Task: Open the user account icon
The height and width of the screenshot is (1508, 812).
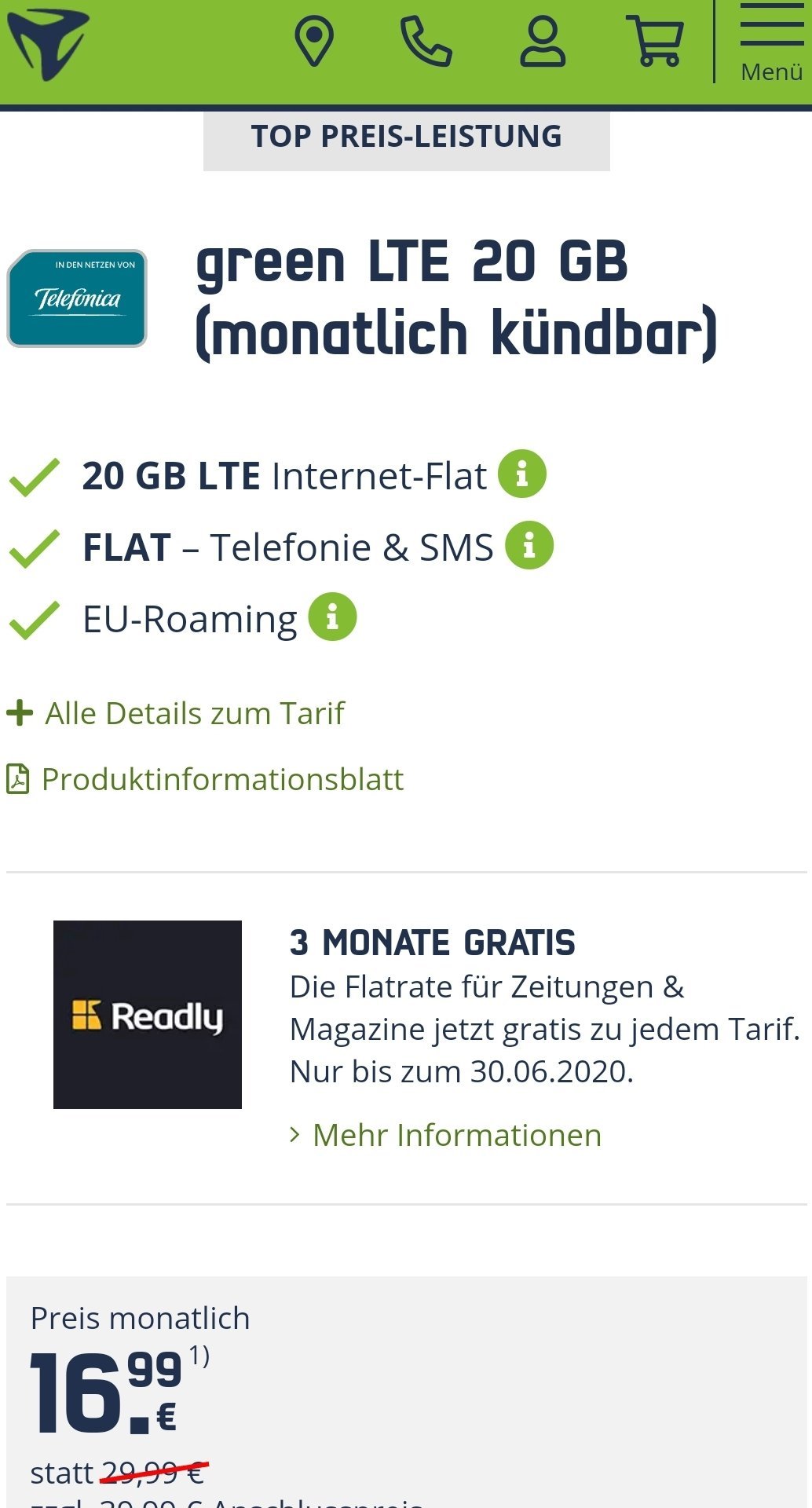Action: pyautogui.click(x=543, y=42)
